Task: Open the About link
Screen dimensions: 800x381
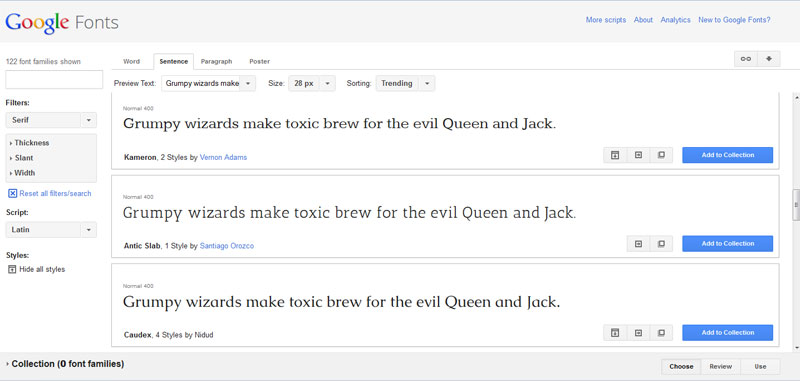Action: (643, 20)
